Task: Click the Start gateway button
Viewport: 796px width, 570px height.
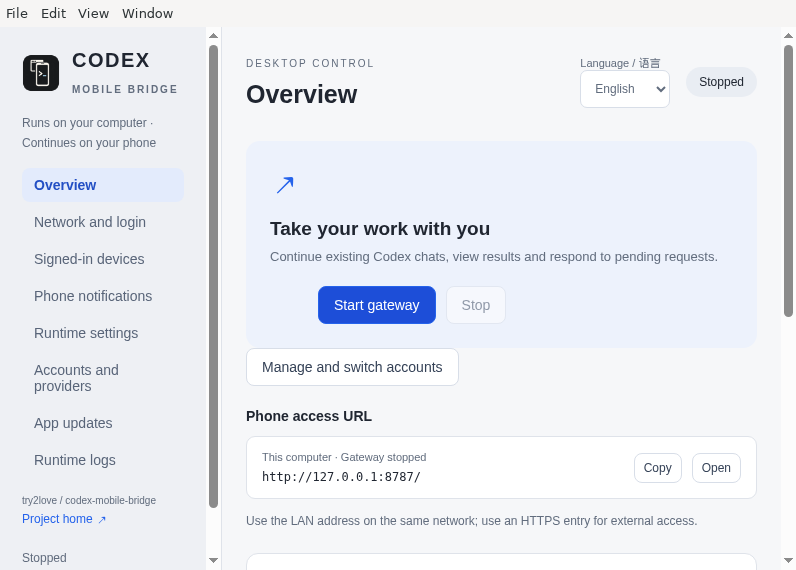Action: click(377, 305)
